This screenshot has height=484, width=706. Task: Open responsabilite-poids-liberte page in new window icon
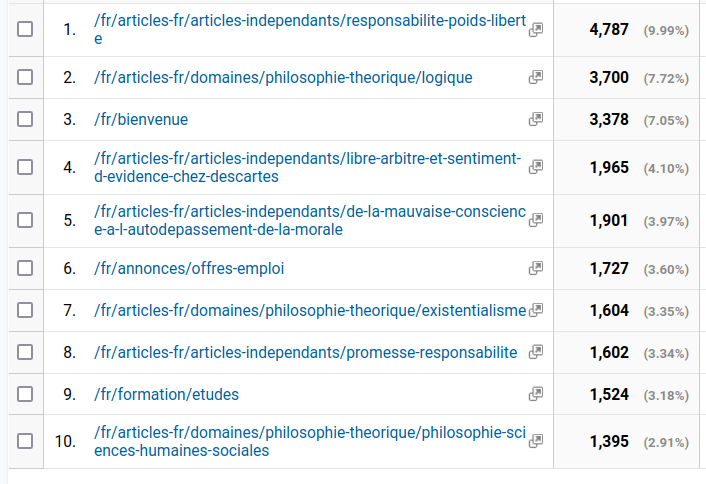535,30
